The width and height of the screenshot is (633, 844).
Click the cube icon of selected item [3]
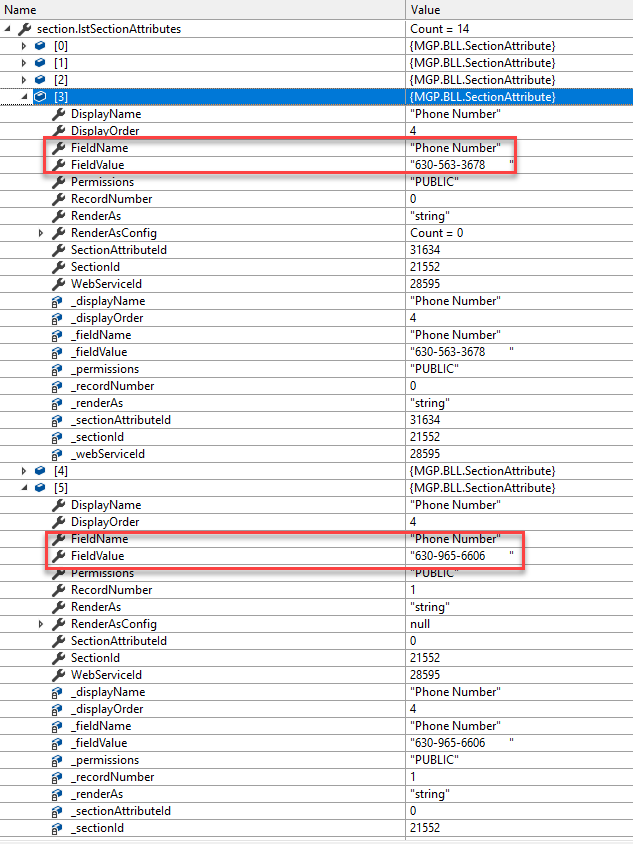[40, 97]
